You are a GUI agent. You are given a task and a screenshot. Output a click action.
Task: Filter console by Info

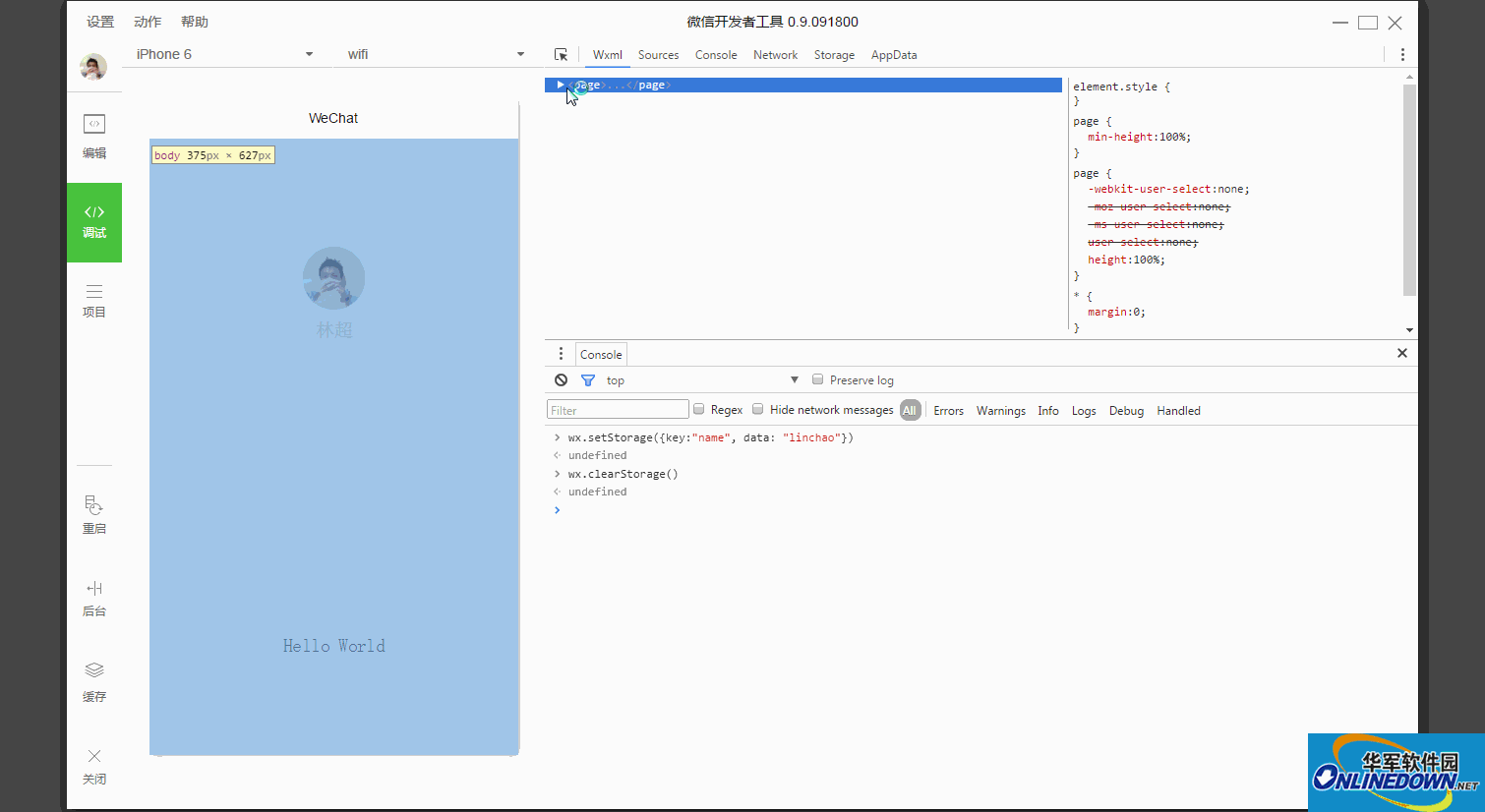coord(1048,411)
